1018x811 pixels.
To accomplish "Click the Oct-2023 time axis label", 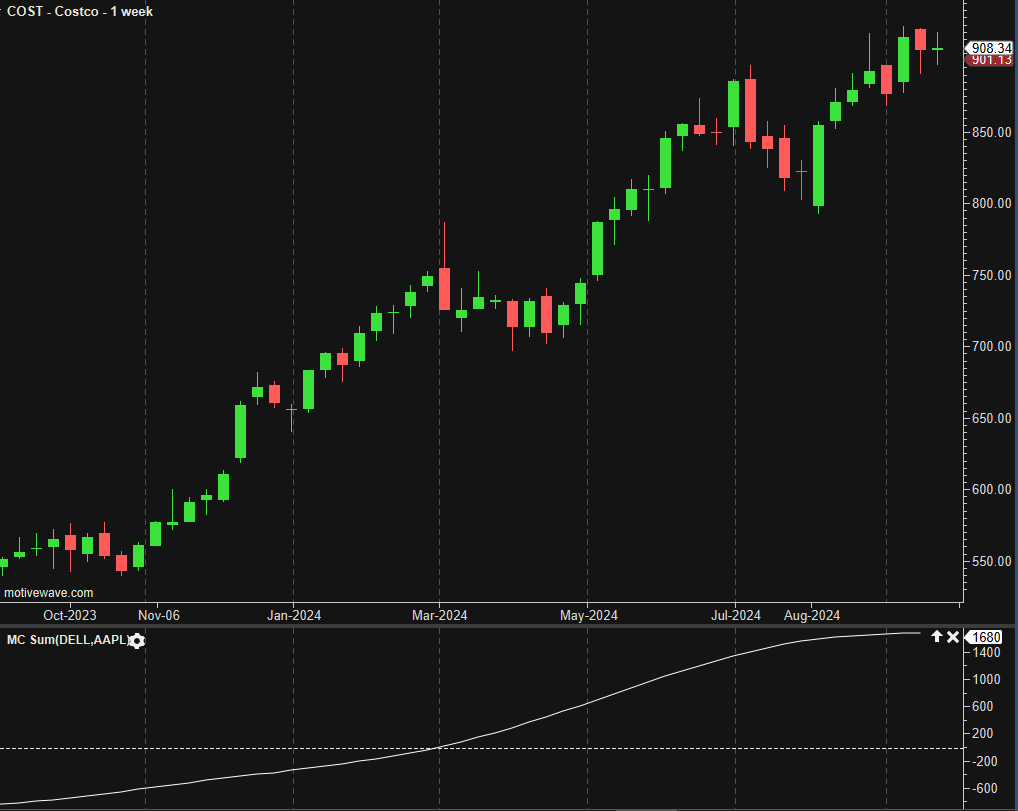I will tap(69, 615).
